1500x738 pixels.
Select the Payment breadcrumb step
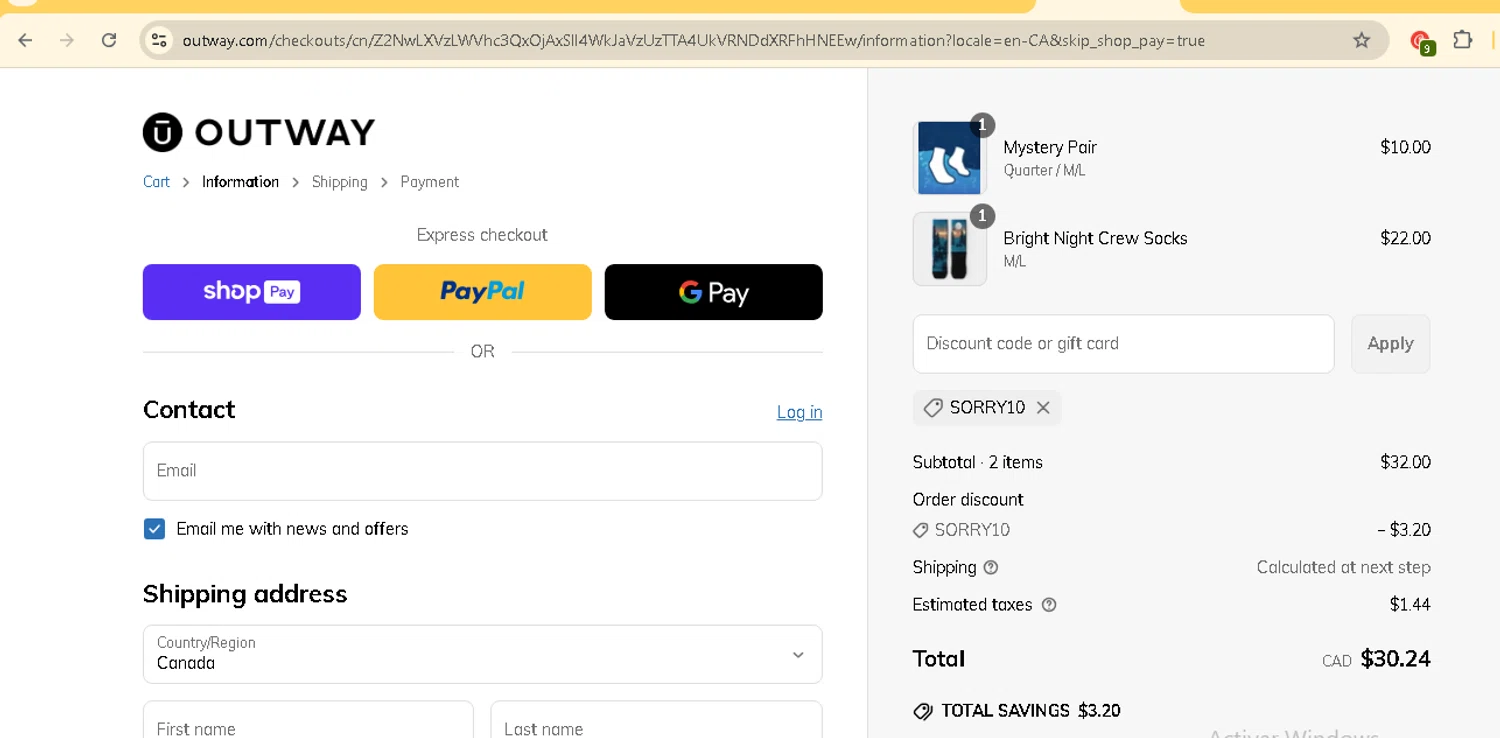click(429, 182)
